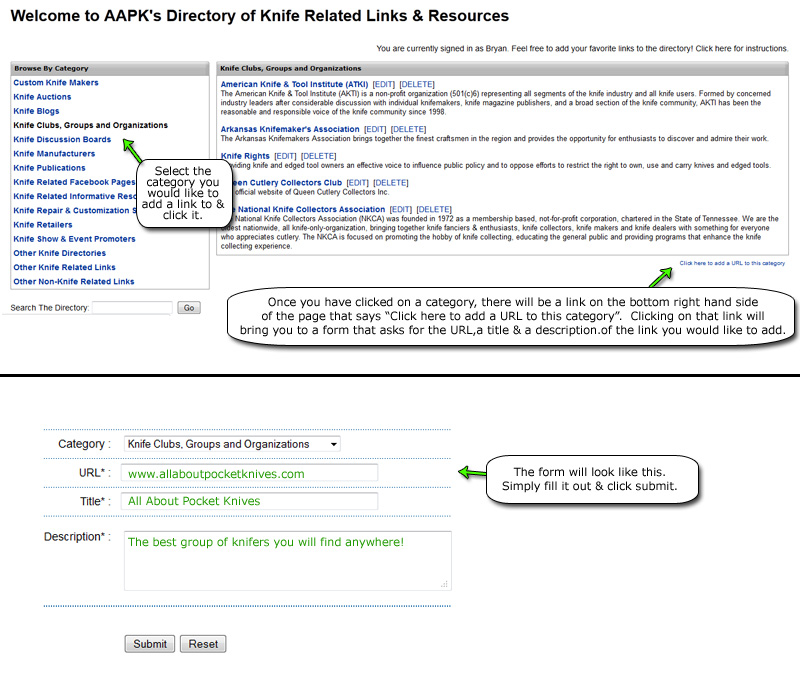Edit the National Knife Collectors Association entry

click(401, 209)
